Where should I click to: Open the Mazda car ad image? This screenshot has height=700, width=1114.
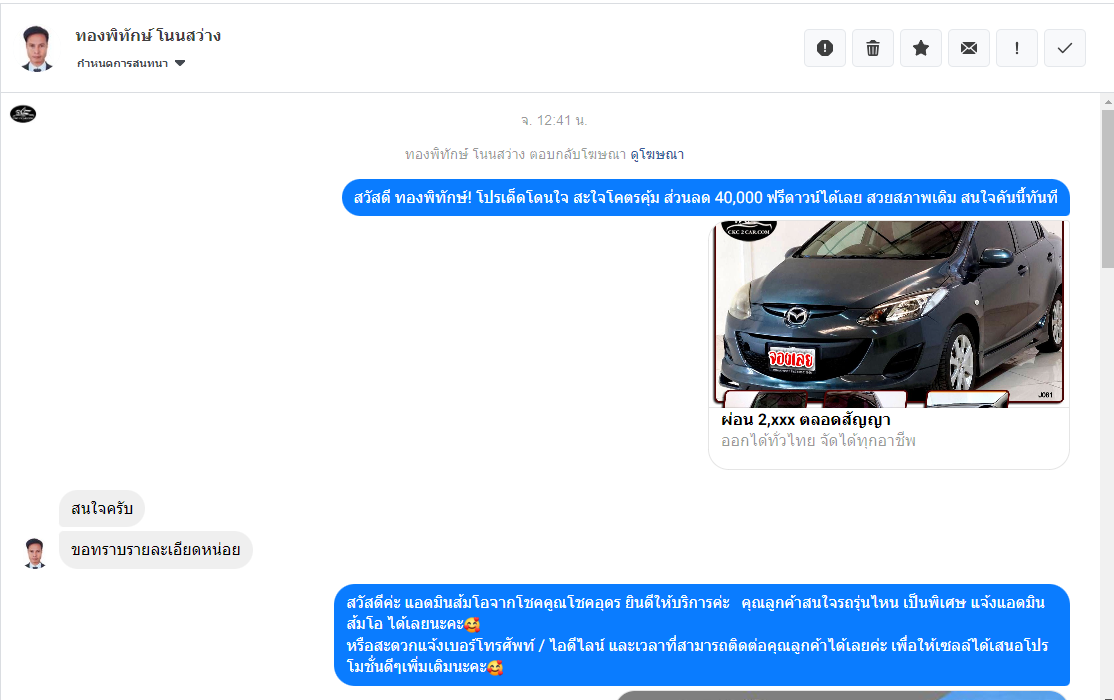[889, 313]
